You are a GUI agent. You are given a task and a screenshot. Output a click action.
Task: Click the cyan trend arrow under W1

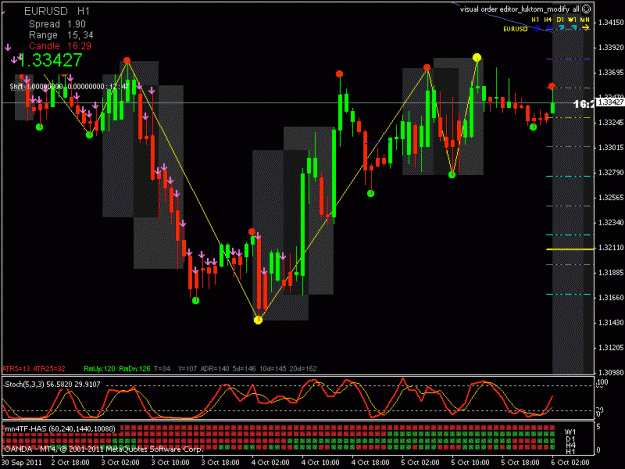(573, 27)
